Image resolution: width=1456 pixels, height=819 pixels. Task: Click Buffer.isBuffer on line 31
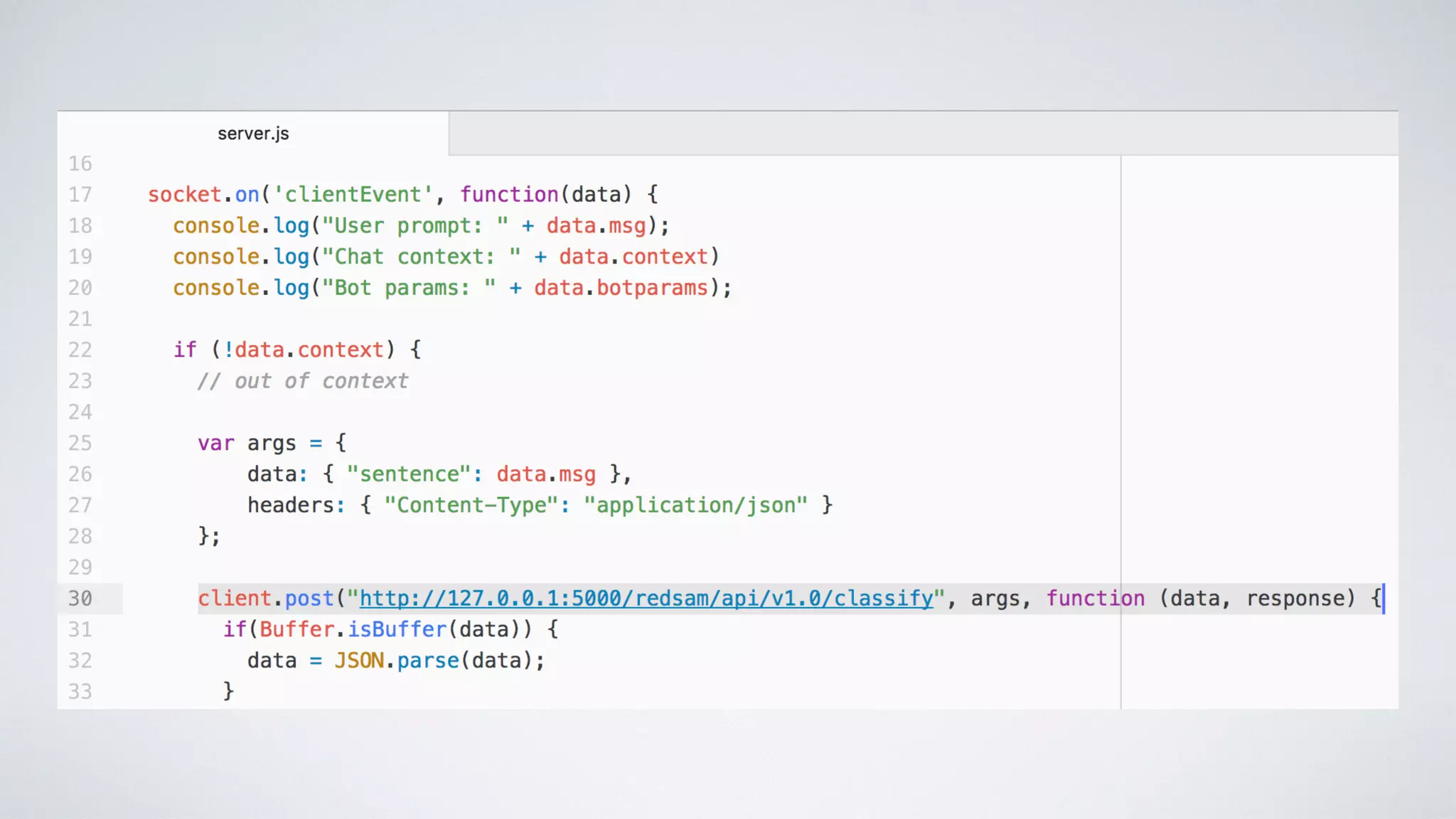pos(353,629)
